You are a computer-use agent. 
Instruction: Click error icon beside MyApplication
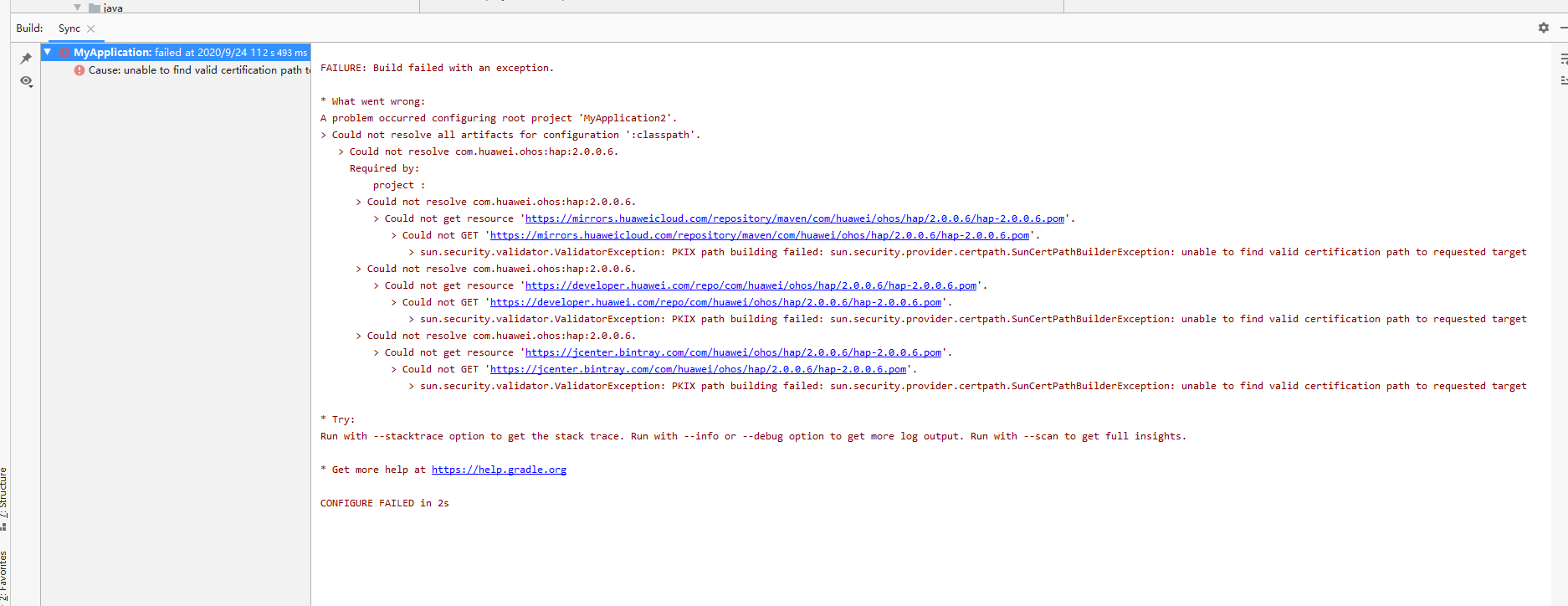pos(64,52)
